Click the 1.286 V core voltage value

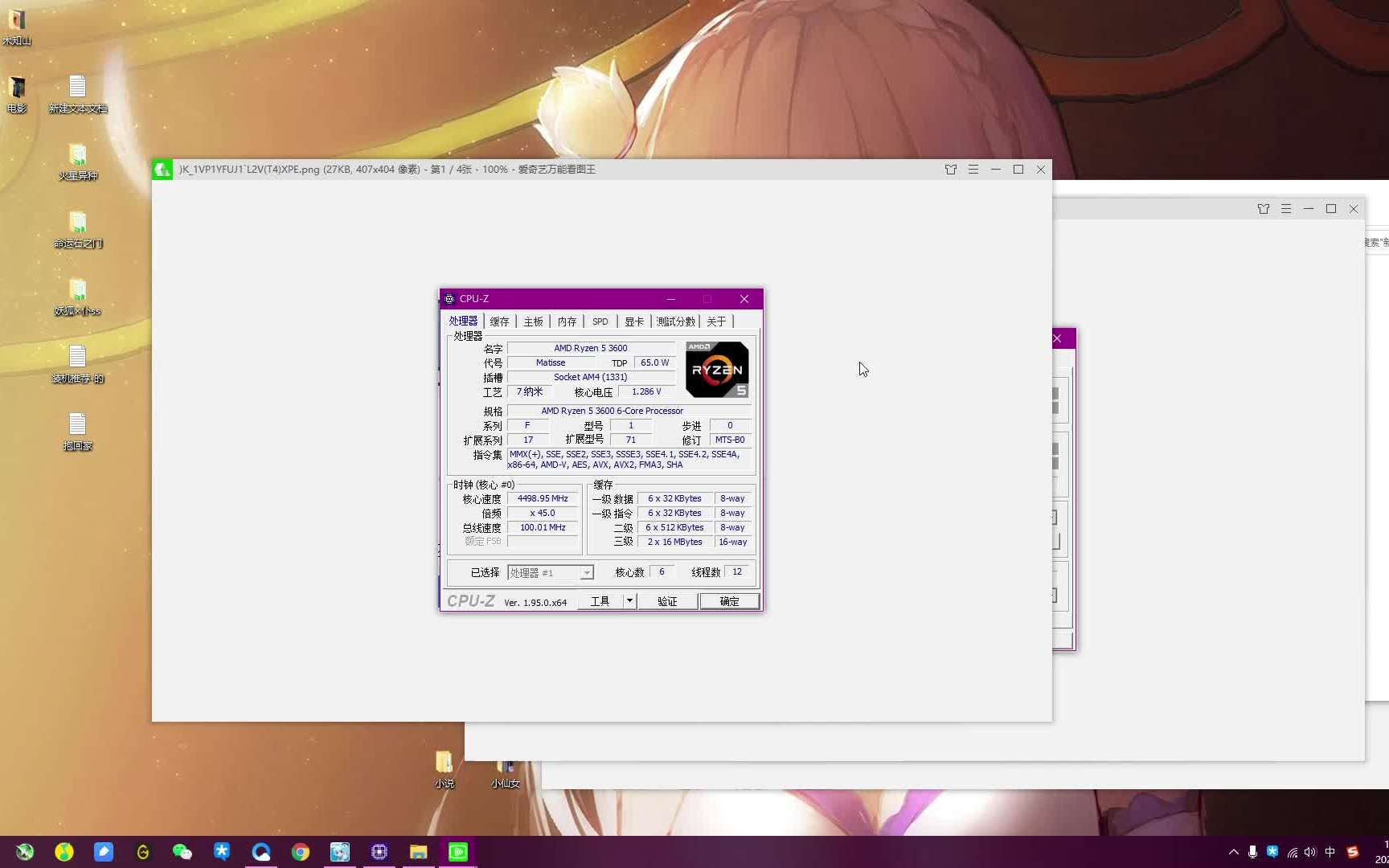(x=646, y=391)
